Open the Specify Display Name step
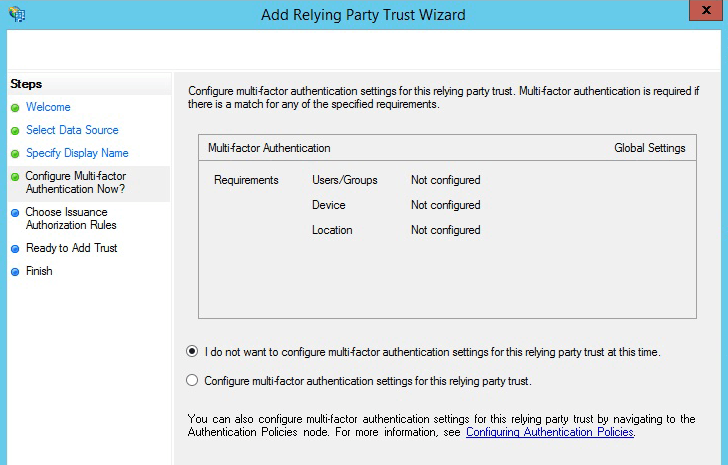The image size is (728, 465). (77, 153)
